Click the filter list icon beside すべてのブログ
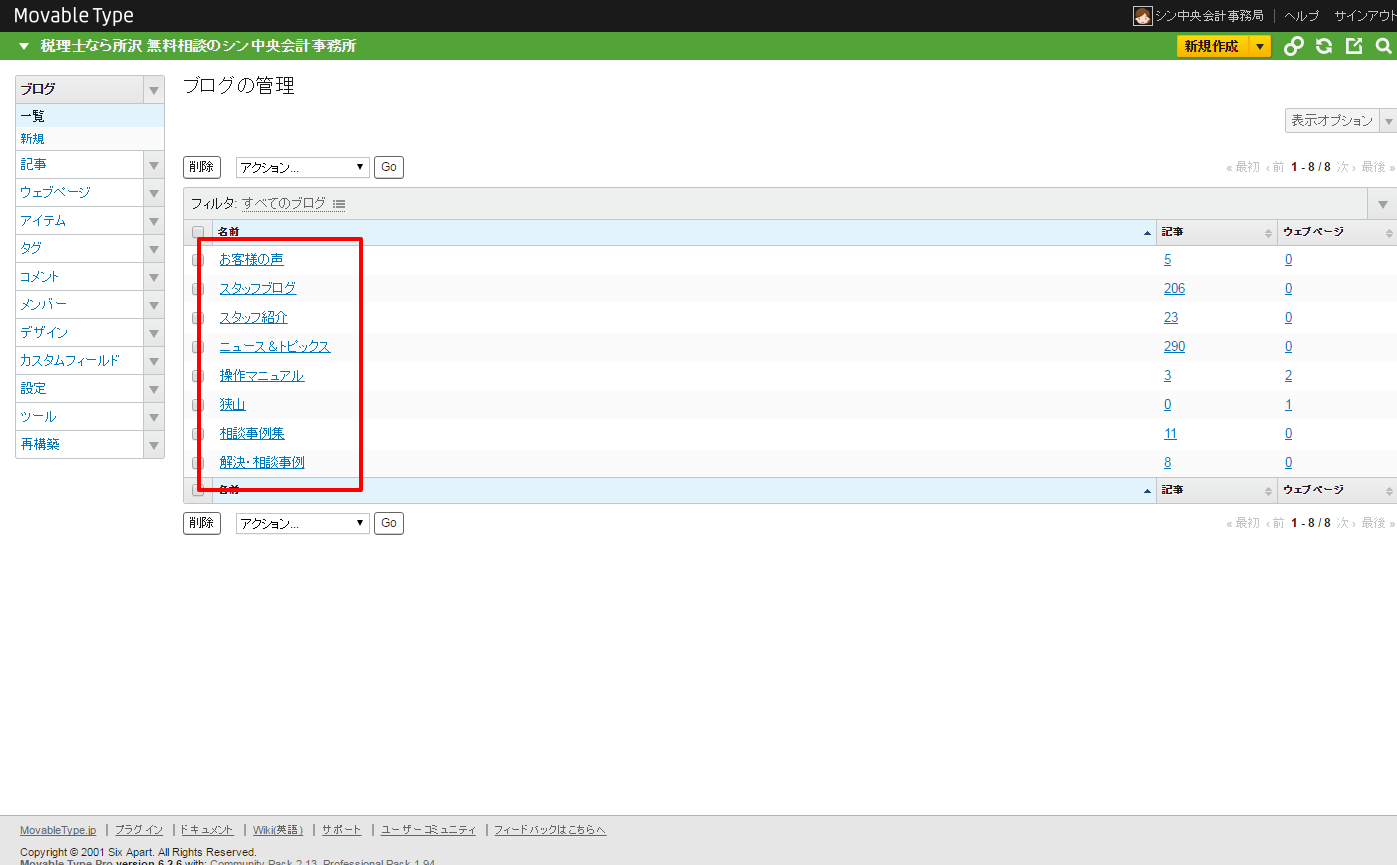The image size is (1397, 865). pyautogui.click(x=339, y=204)
